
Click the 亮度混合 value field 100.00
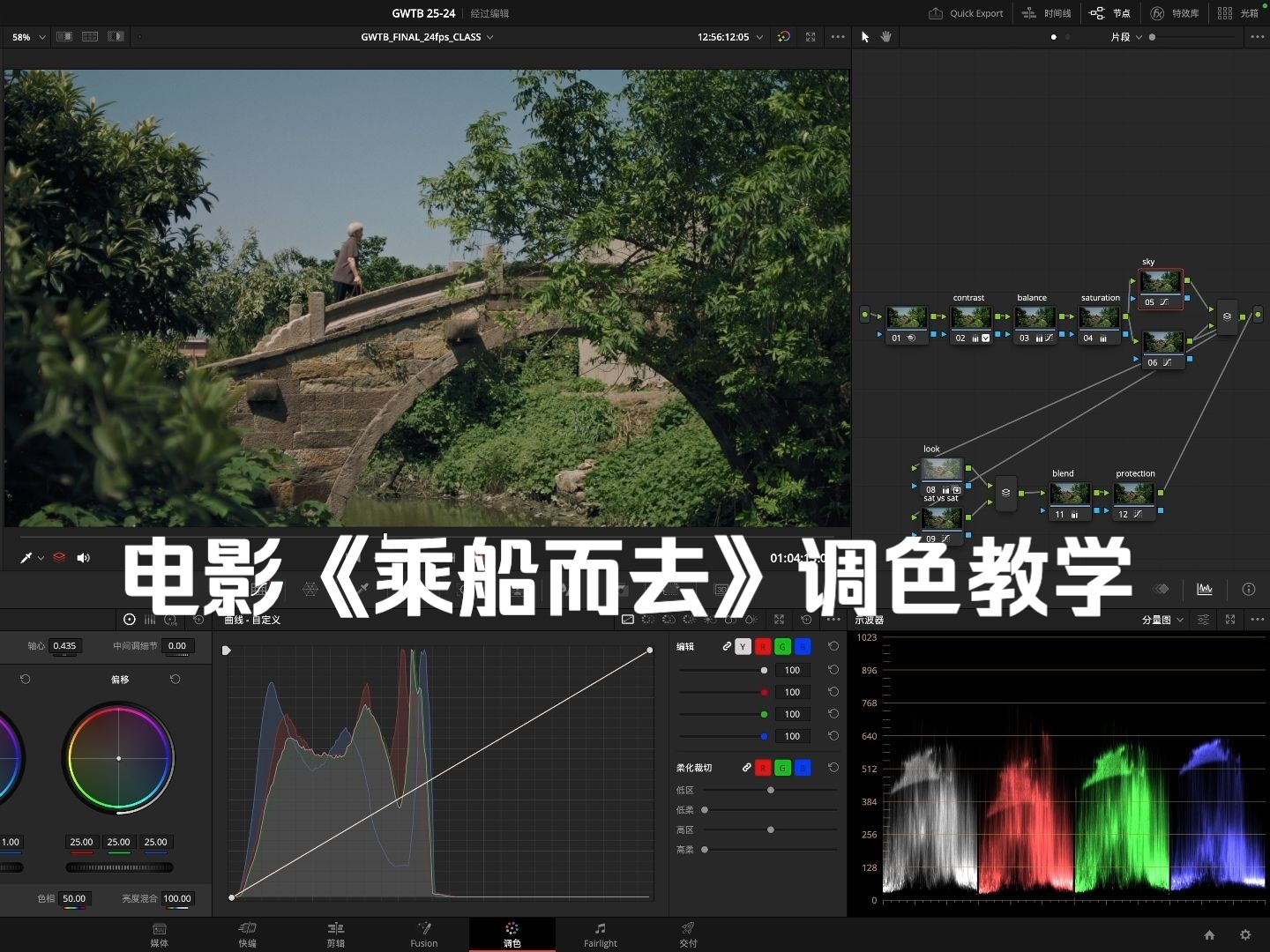[x=177, y=899]
